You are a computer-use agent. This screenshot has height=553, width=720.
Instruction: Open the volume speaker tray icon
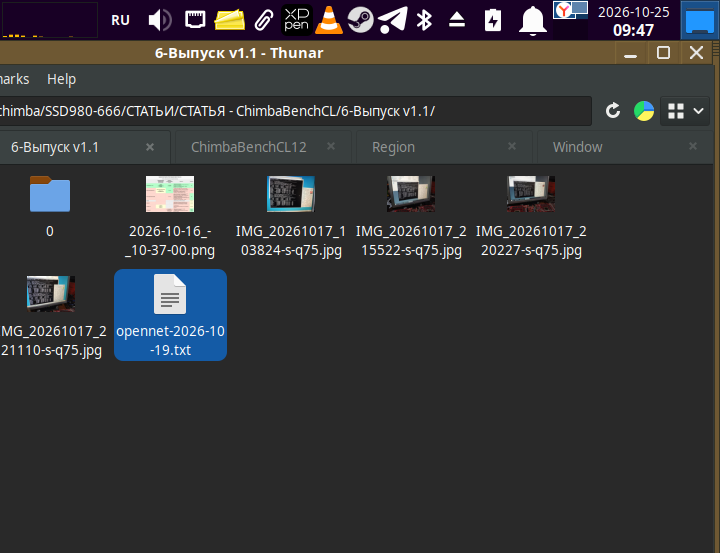click(x=160, y=20)
